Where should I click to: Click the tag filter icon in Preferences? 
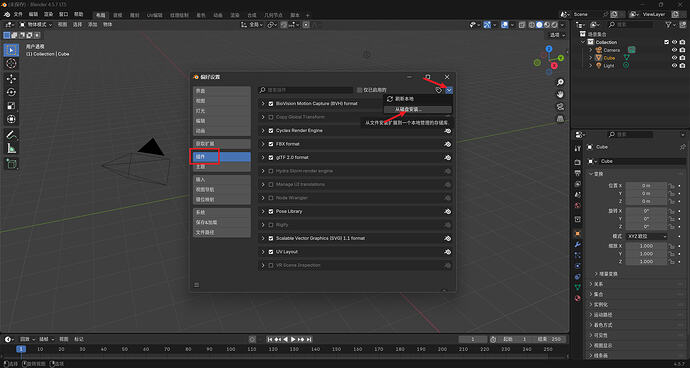click(439, 90)
